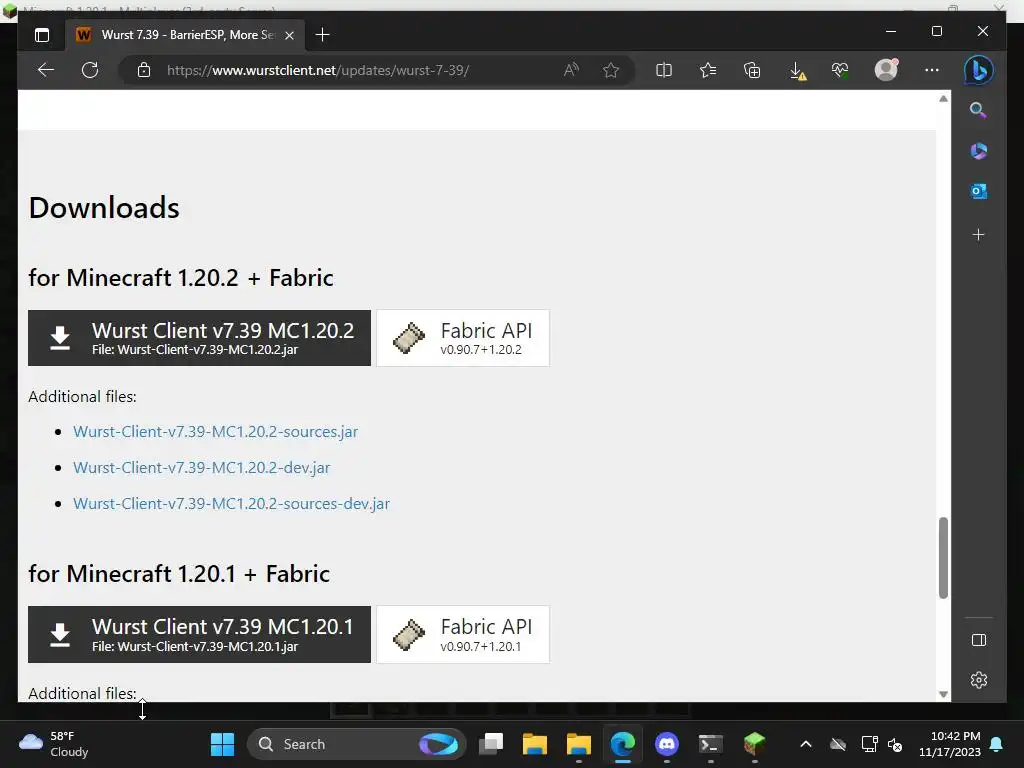
Task: Open Outlook sidebar app
Action: point(978,191)
